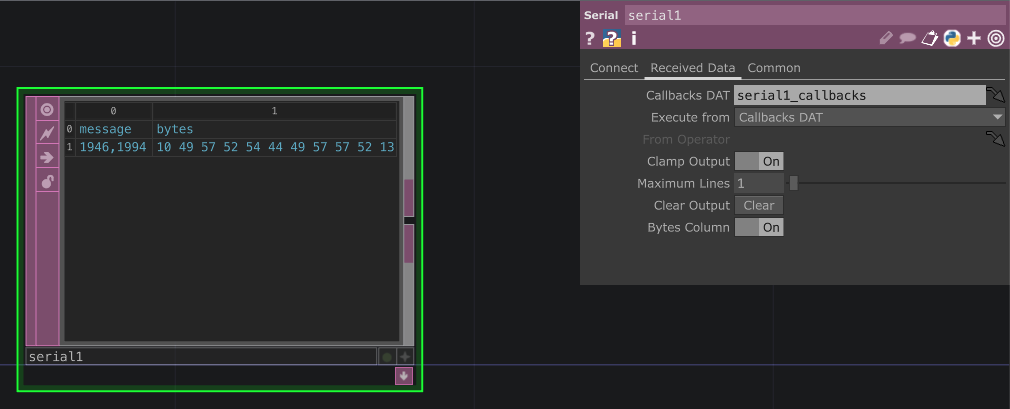
Task: Switch to the Received Data tab
Action: click(692, 68)
